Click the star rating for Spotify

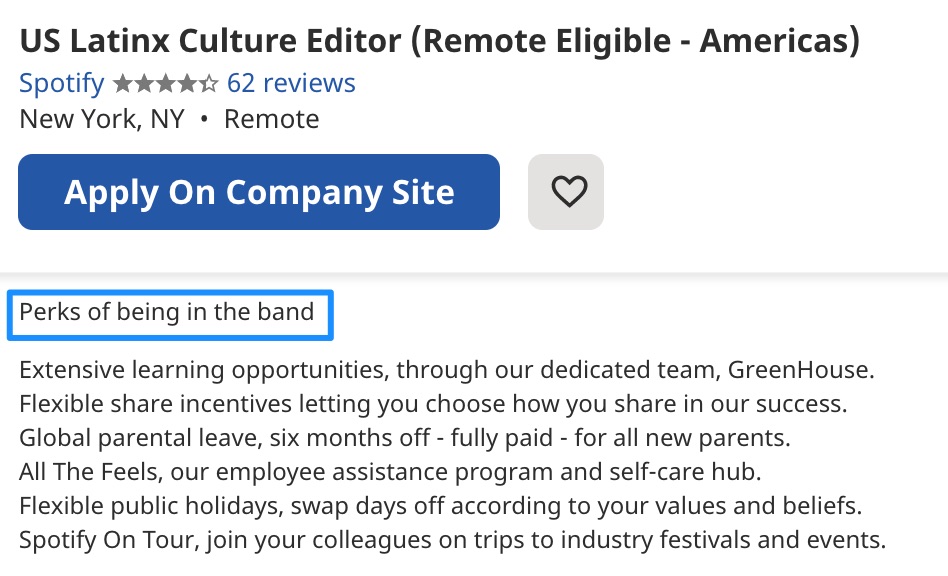pos(166,83)
